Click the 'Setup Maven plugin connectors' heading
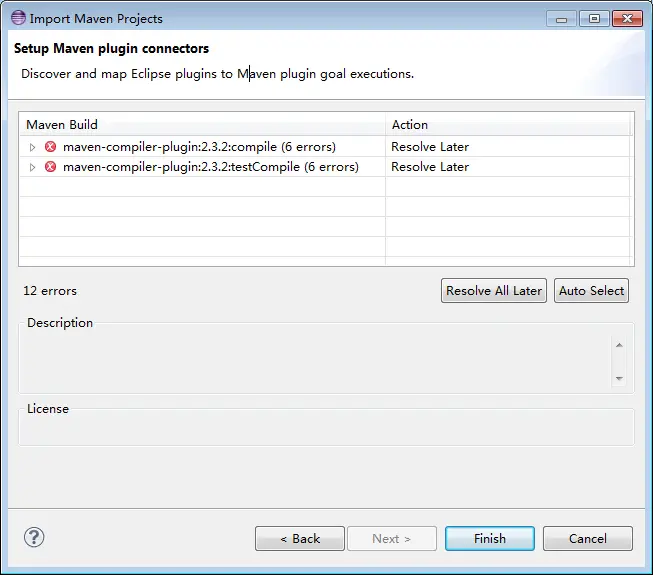Screen dimensions: 653x575 click(112, 49)
